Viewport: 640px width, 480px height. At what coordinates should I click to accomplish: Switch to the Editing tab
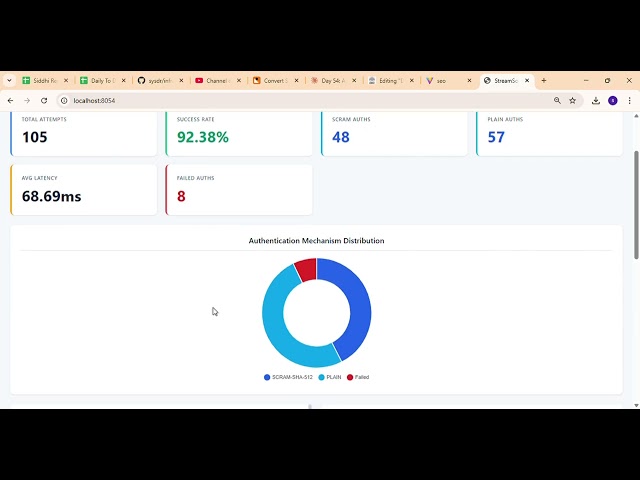(390, 81)
